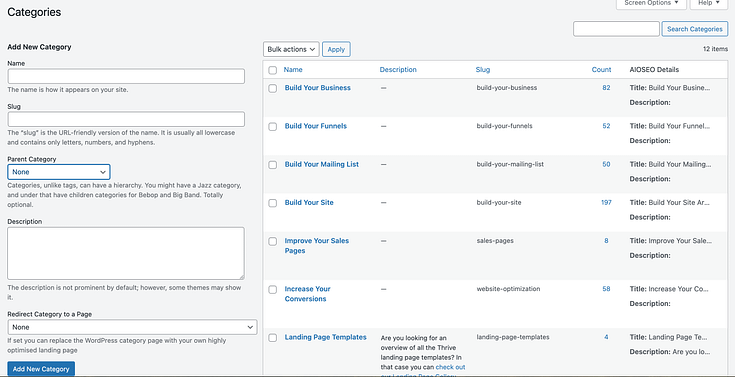735x377 pixels.
Task: Click AIOSEO title 'Increase Your Co...'
Action: [x=669, y=289]
